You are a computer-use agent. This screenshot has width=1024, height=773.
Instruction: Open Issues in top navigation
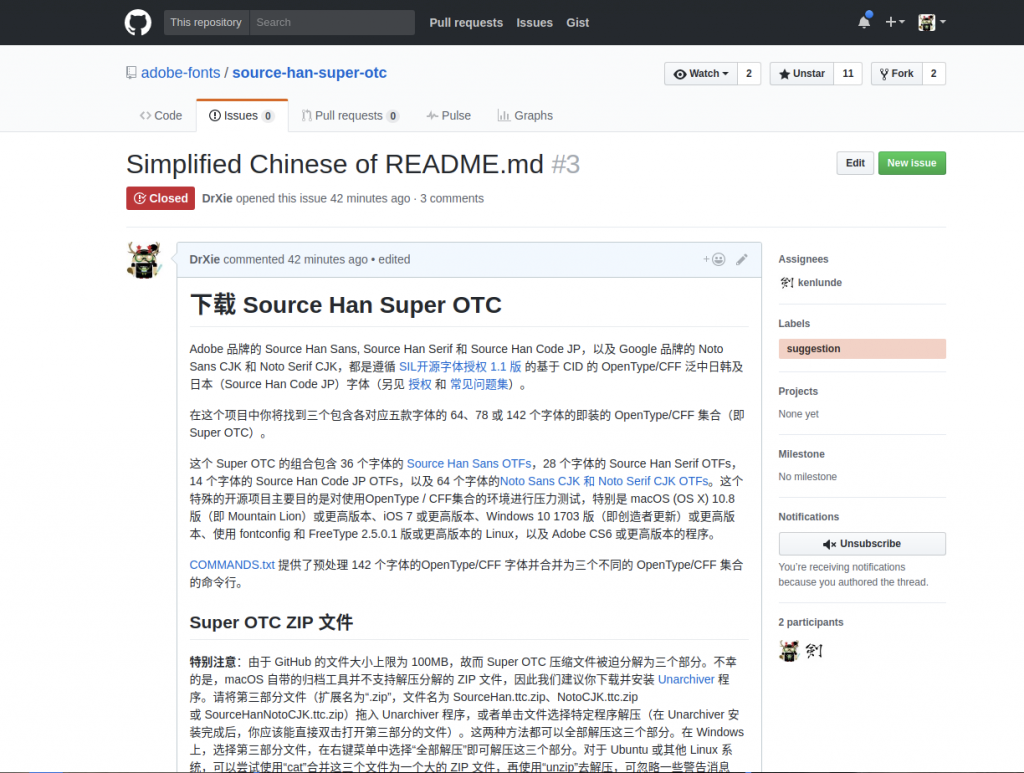pos(534,22)
